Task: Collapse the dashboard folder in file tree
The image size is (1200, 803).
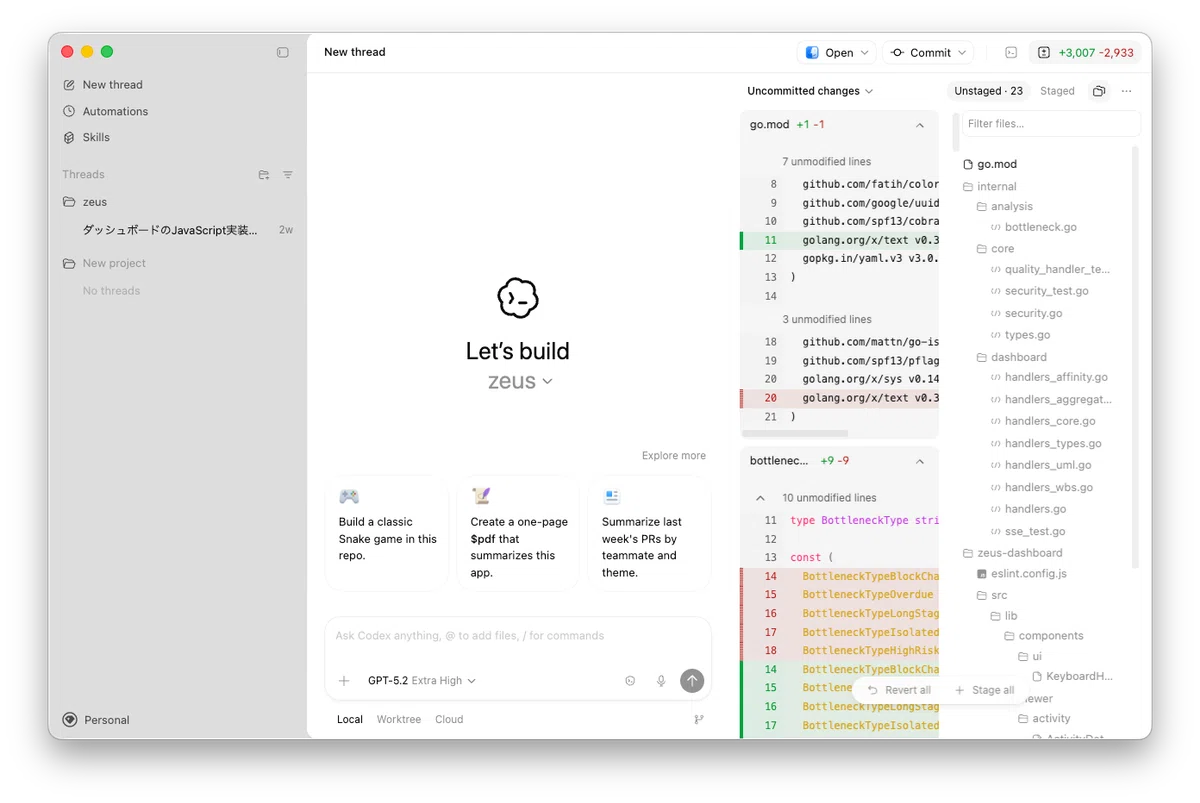Action: pos(1011,357)
